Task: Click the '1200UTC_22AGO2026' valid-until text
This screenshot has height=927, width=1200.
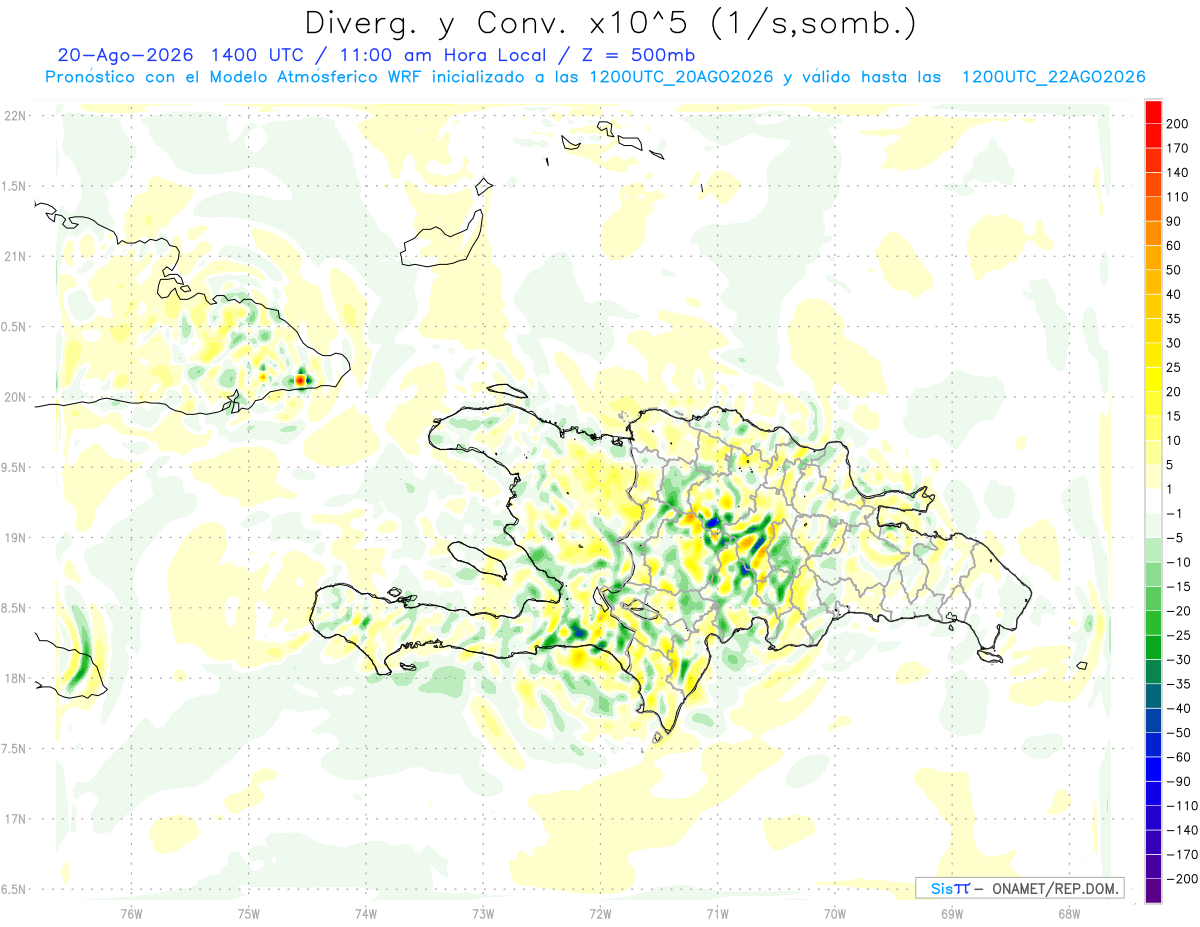Action: 1053,77
